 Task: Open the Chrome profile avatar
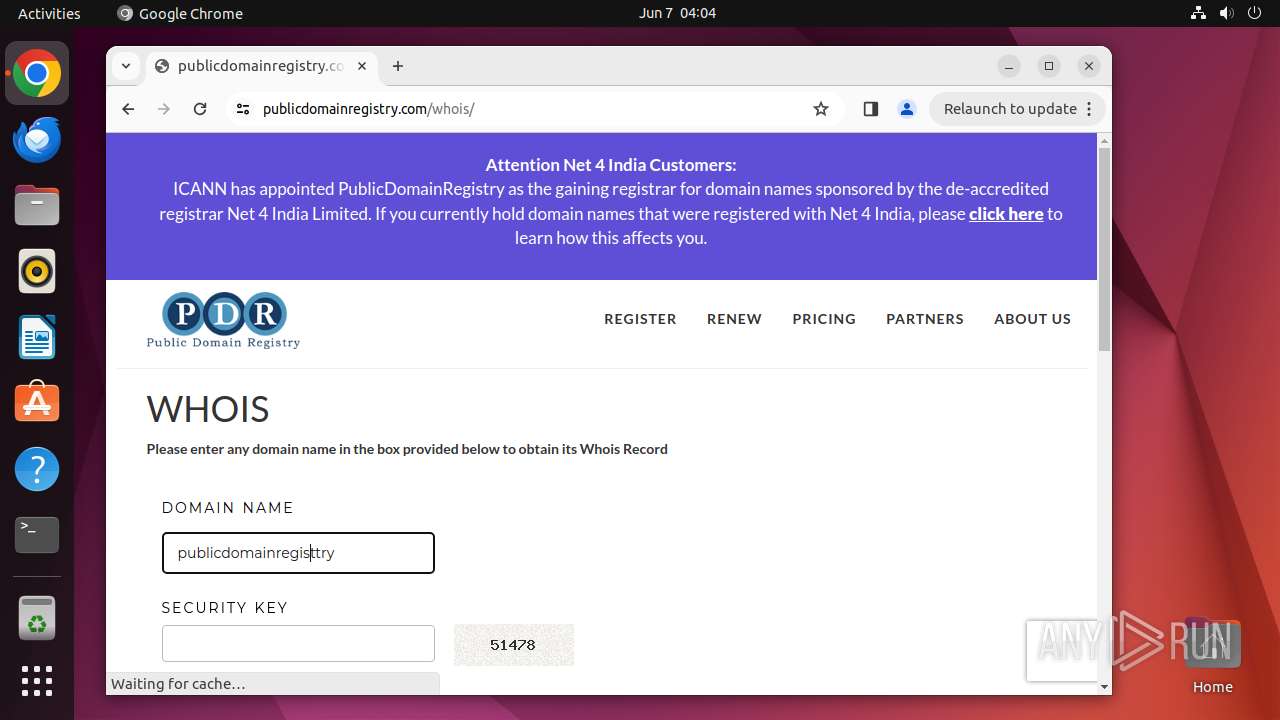(907, 109)
